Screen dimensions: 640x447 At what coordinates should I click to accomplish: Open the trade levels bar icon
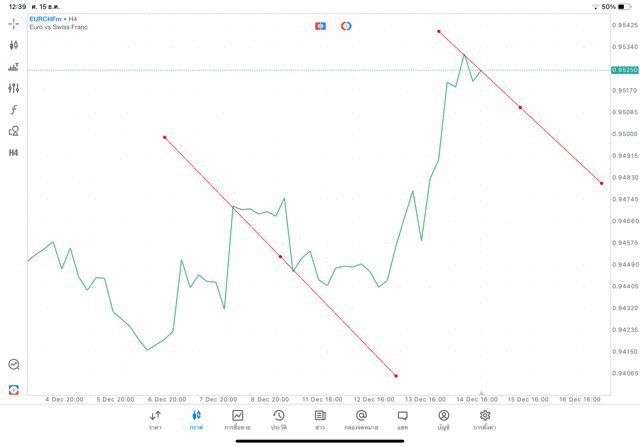[14, 67]
